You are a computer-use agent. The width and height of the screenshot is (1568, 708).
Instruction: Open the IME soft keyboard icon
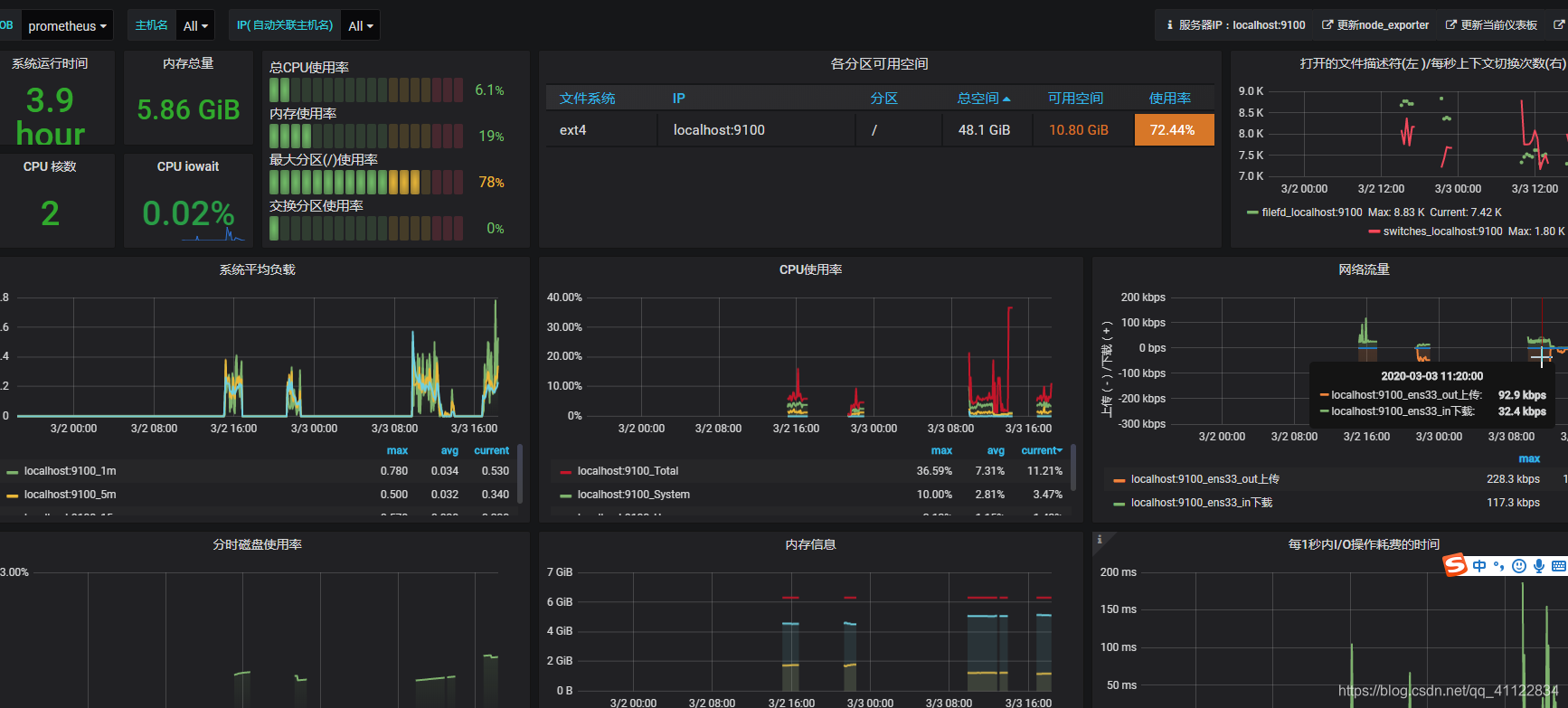[x=1559, y=566]
